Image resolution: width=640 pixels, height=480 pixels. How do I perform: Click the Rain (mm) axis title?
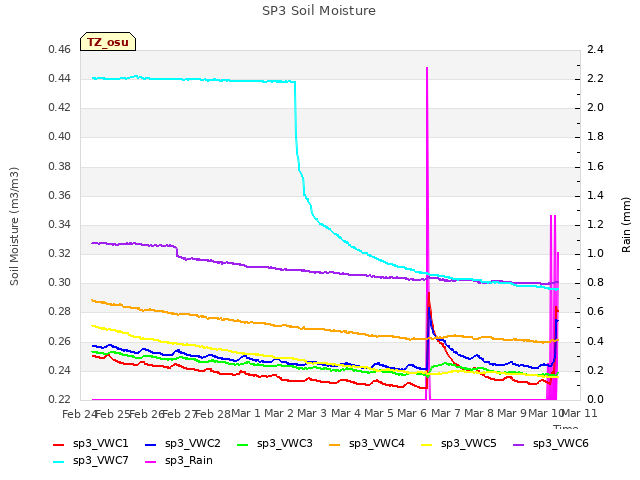click(x=626, y=225)
